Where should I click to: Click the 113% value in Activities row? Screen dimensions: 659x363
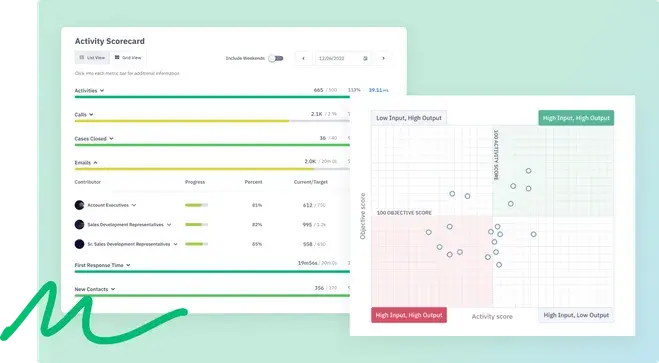pos(354,90)
